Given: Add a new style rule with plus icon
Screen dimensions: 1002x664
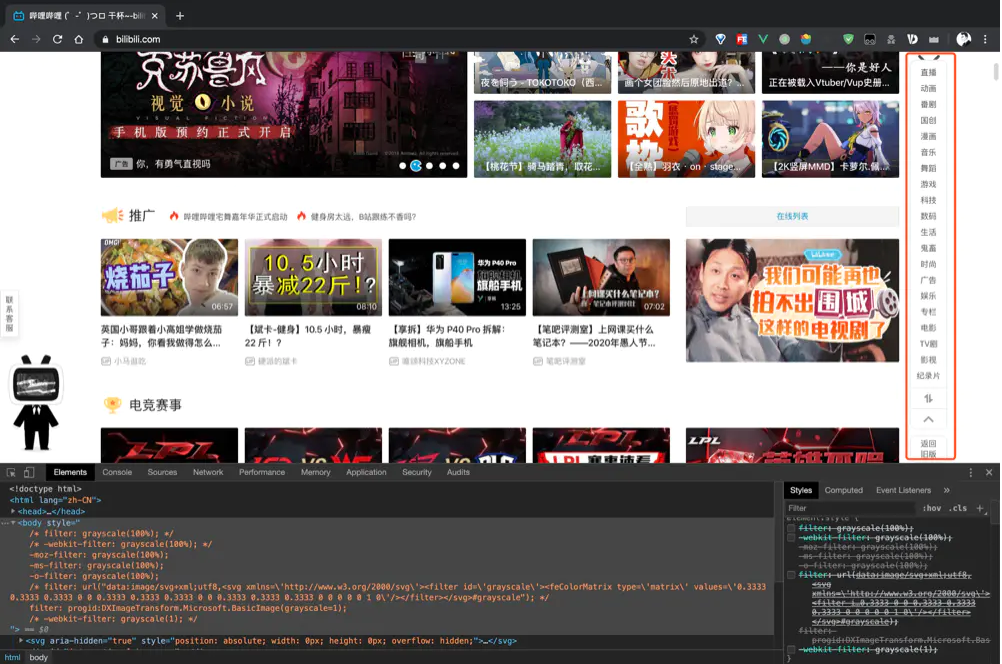Looking at the screenshot, I should 980,508.
